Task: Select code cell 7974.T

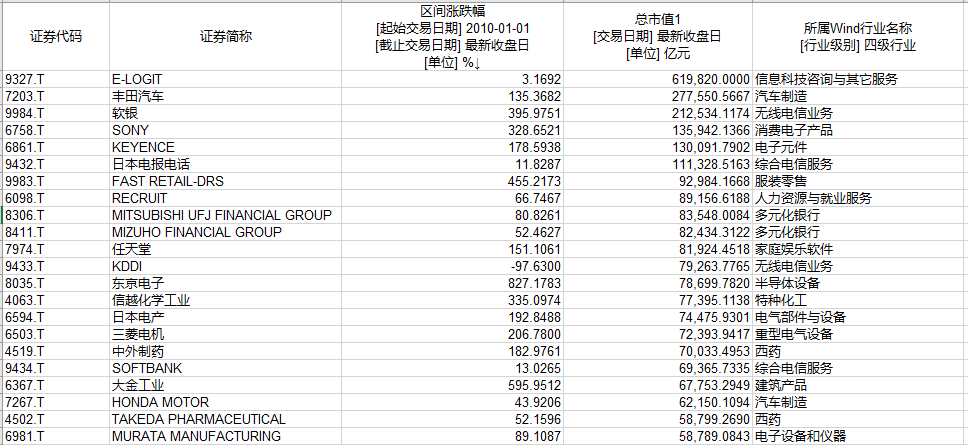Action: coord(56,249)
